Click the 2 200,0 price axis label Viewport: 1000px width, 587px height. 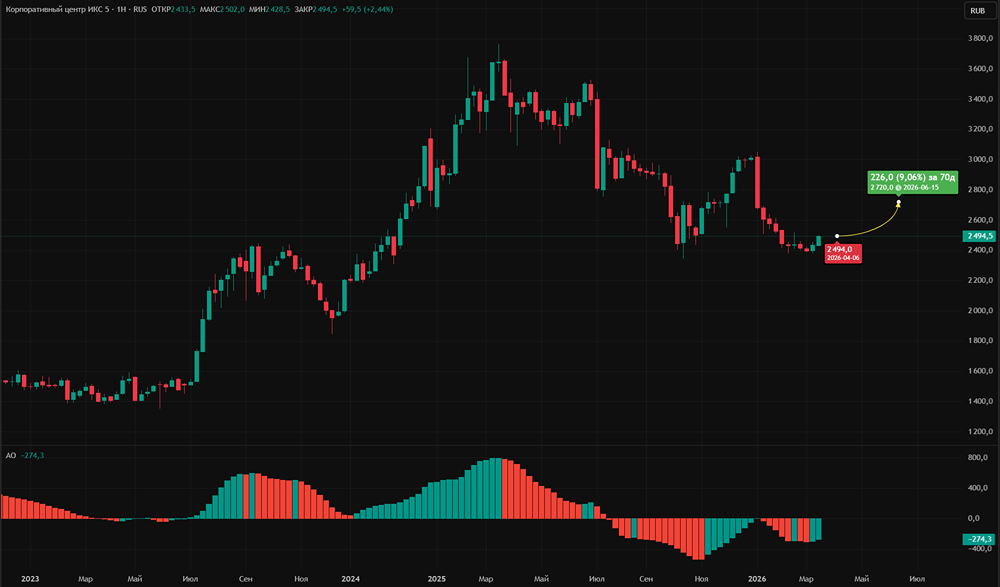click(980, 281)
